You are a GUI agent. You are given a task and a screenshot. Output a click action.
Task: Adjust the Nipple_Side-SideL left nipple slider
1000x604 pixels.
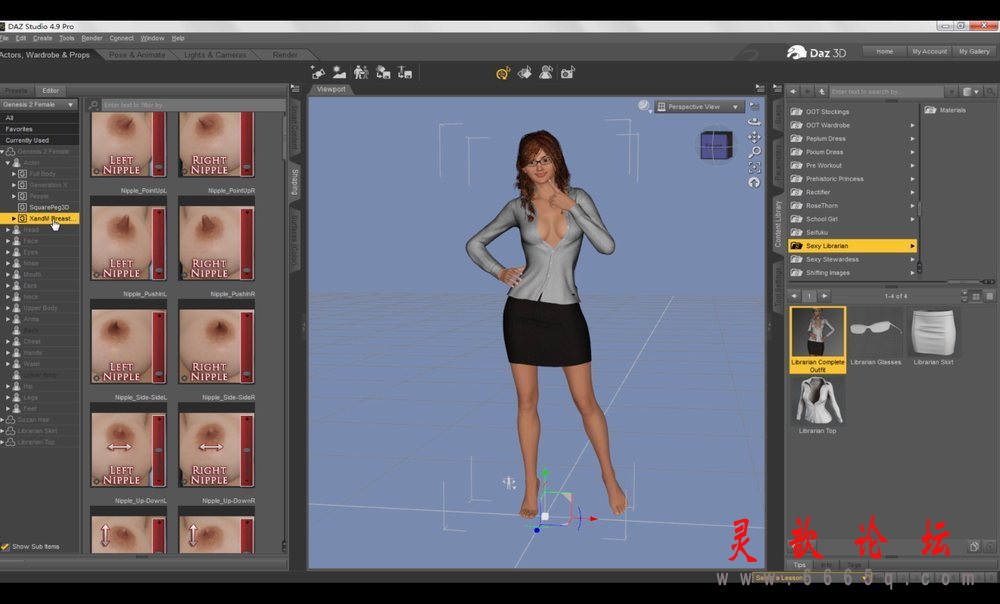click(158, 449)
